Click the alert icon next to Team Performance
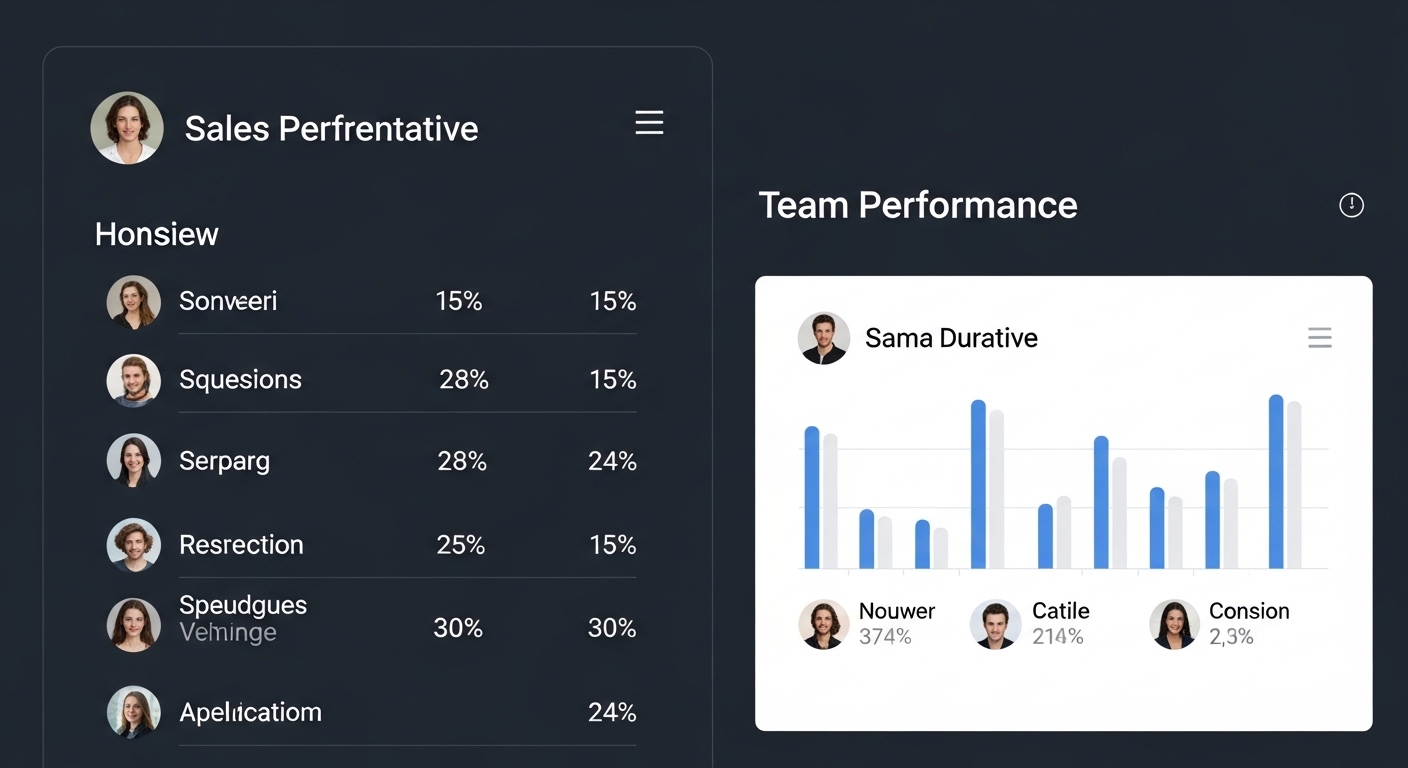 pos(1351,205)
